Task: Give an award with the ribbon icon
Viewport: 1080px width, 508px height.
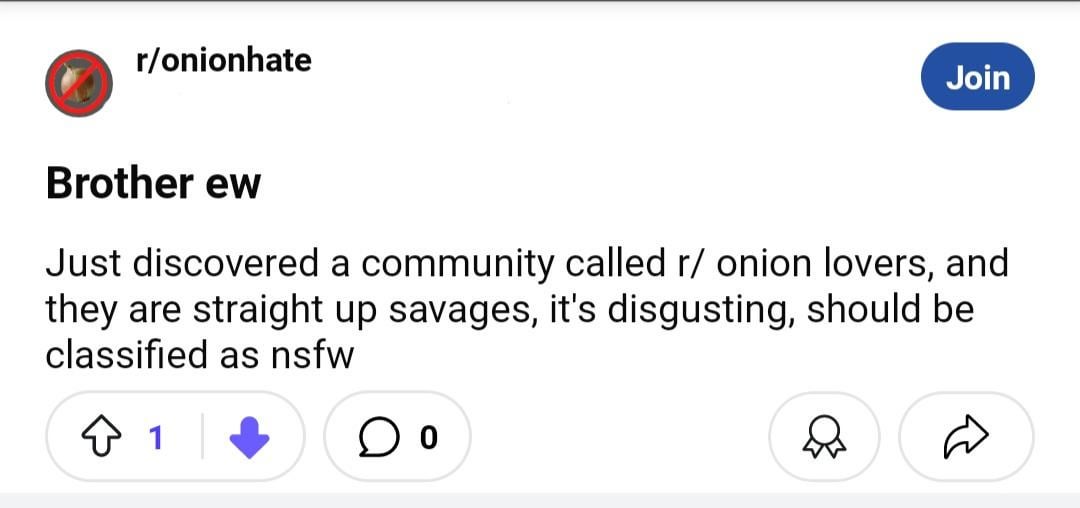Action: point(824,437)
